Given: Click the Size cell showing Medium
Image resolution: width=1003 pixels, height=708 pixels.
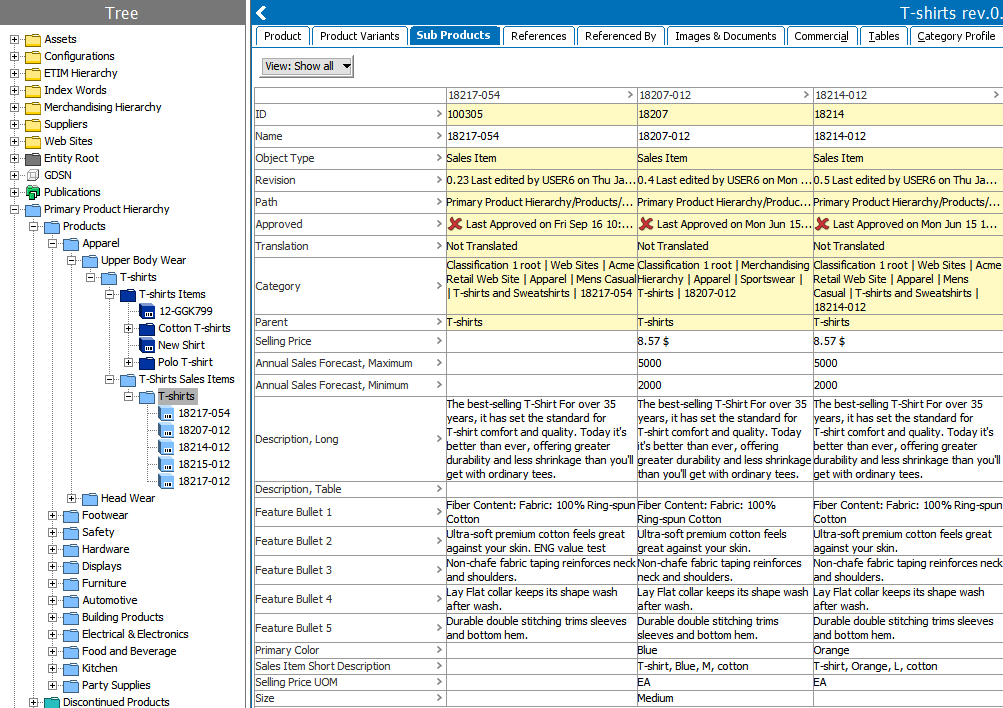Looking at the screenshot, I should coord(725,698).
